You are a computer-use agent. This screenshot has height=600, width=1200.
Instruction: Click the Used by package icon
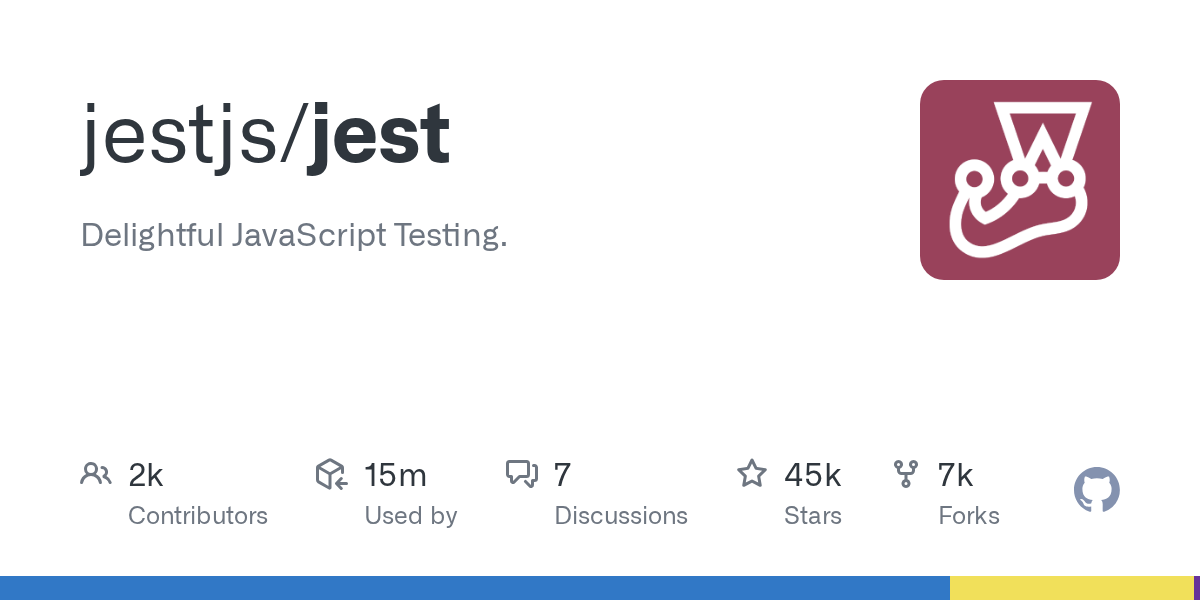pyautogui.click(x=331, y=474)
